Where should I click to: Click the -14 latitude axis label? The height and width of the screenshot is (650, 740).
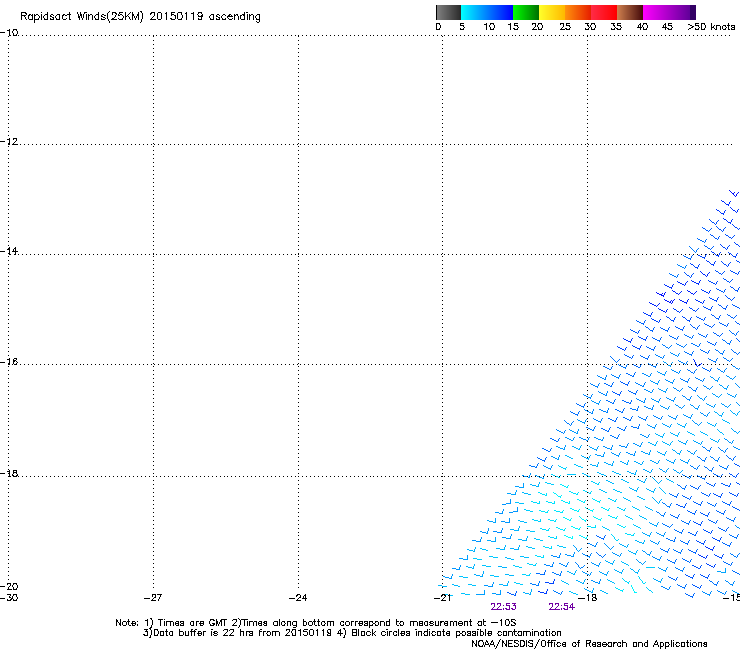coord(9,251)
